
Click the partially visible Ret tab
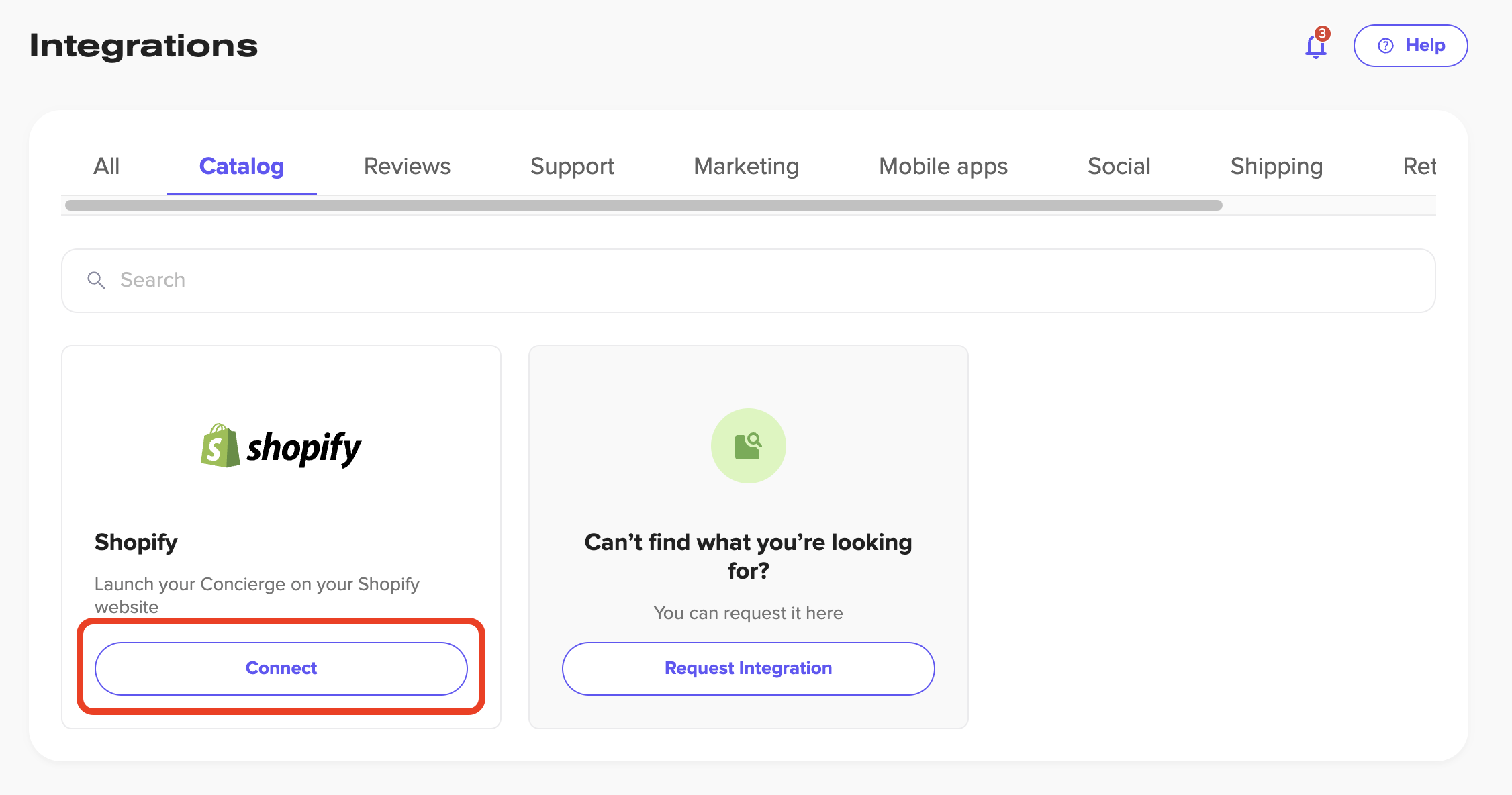click(1419, 166)
